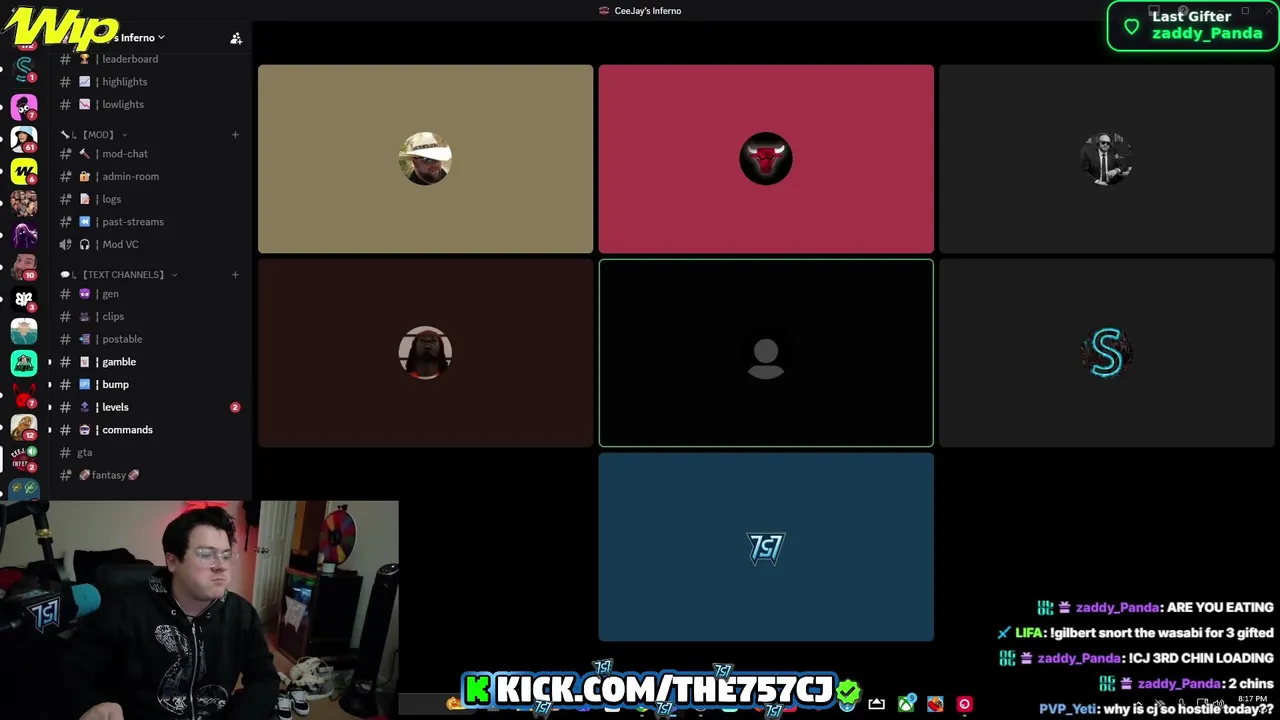Select the tile with suited man avatar

(1106, 159)
